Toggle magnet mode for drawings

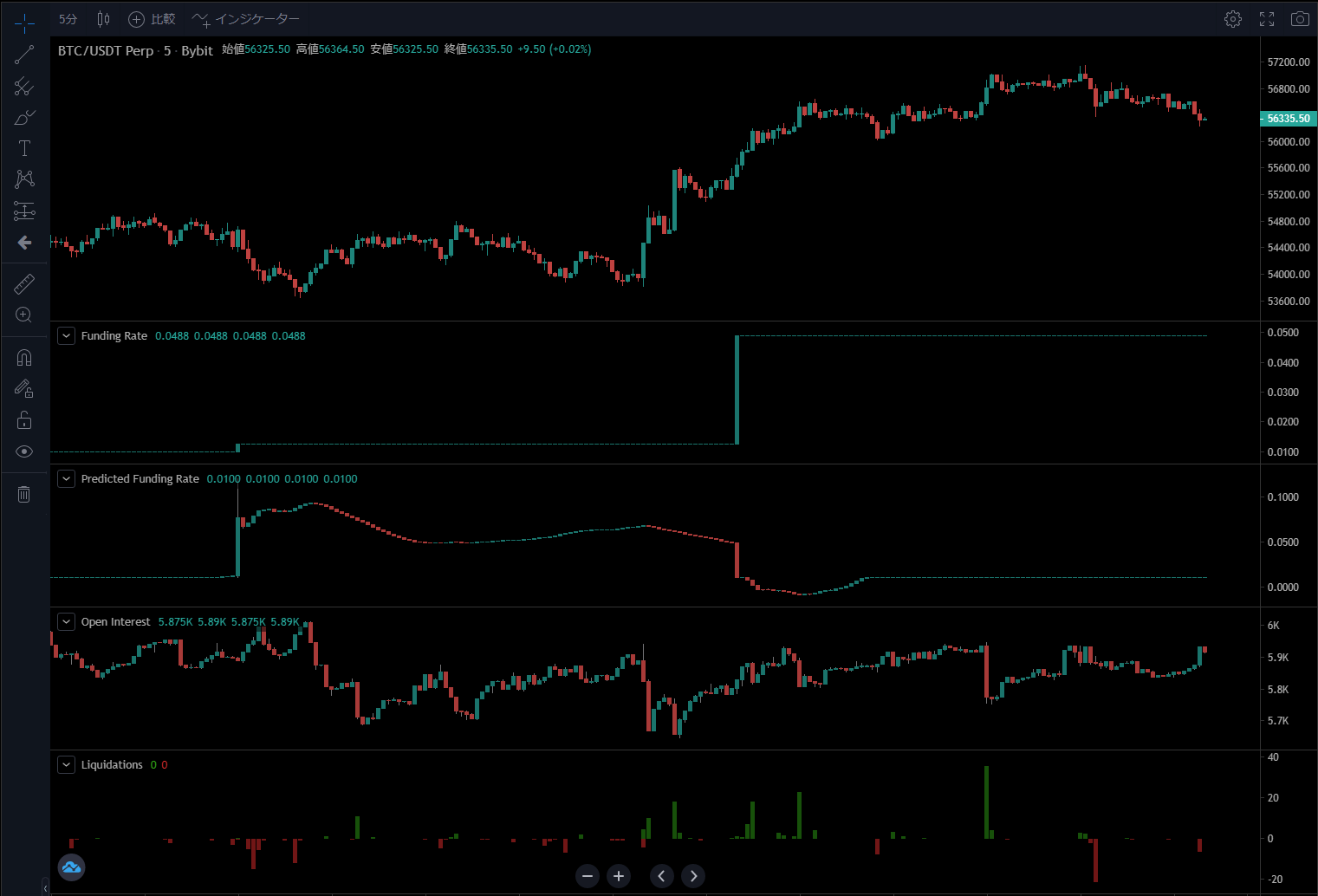pos(24,357)
